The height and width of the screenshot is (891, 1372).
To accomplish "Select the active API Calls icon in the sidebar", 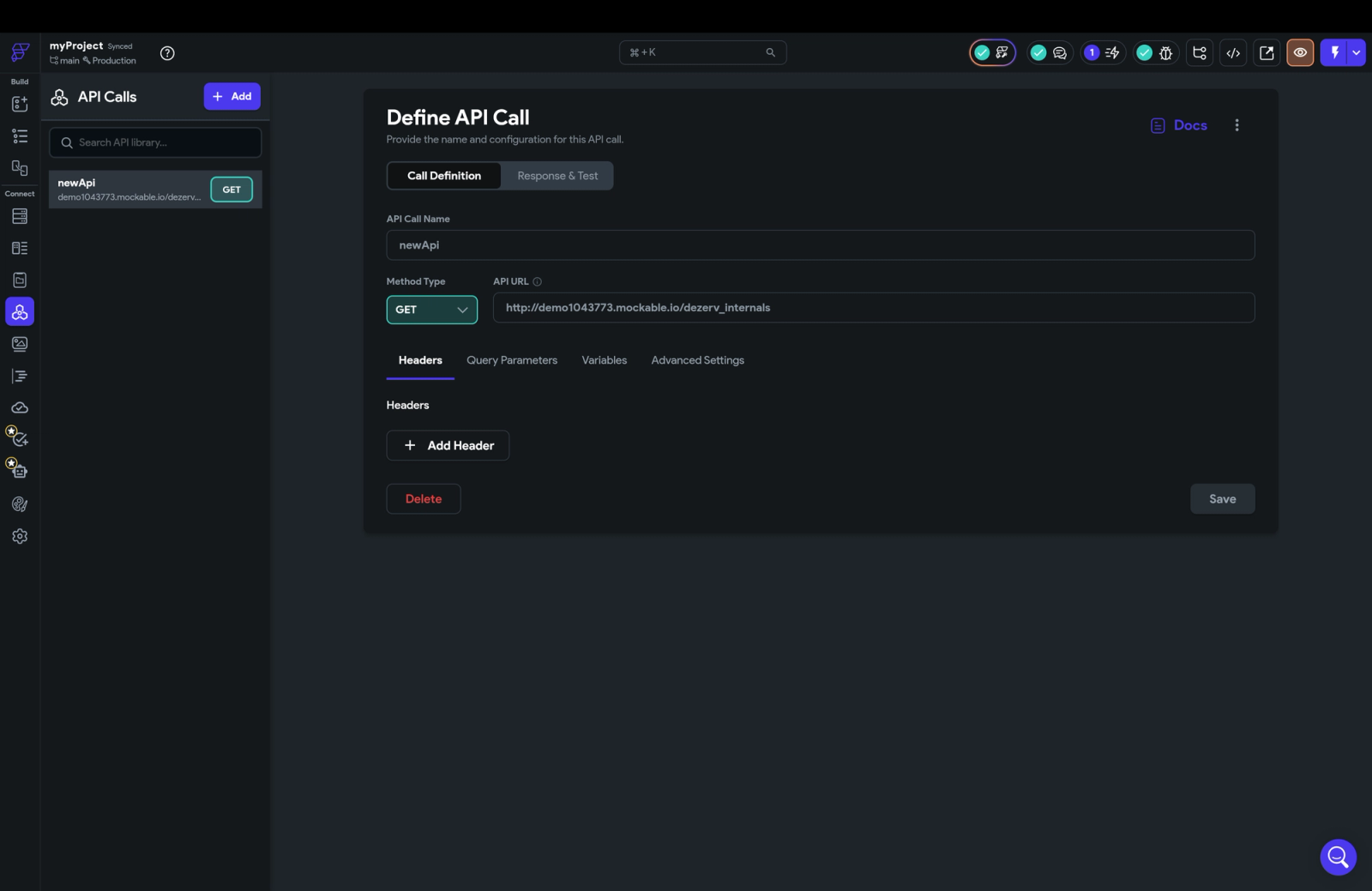I will (20, 311).
